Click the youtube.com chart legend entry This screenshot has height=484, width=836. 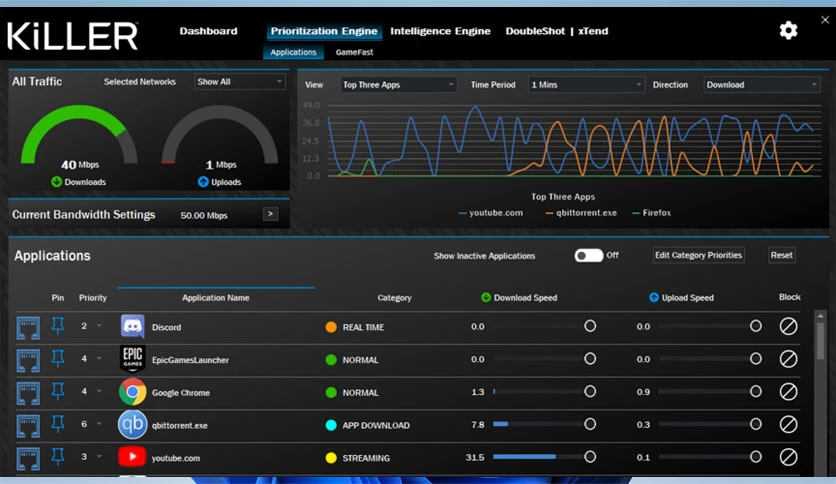[x=491, y=213]
